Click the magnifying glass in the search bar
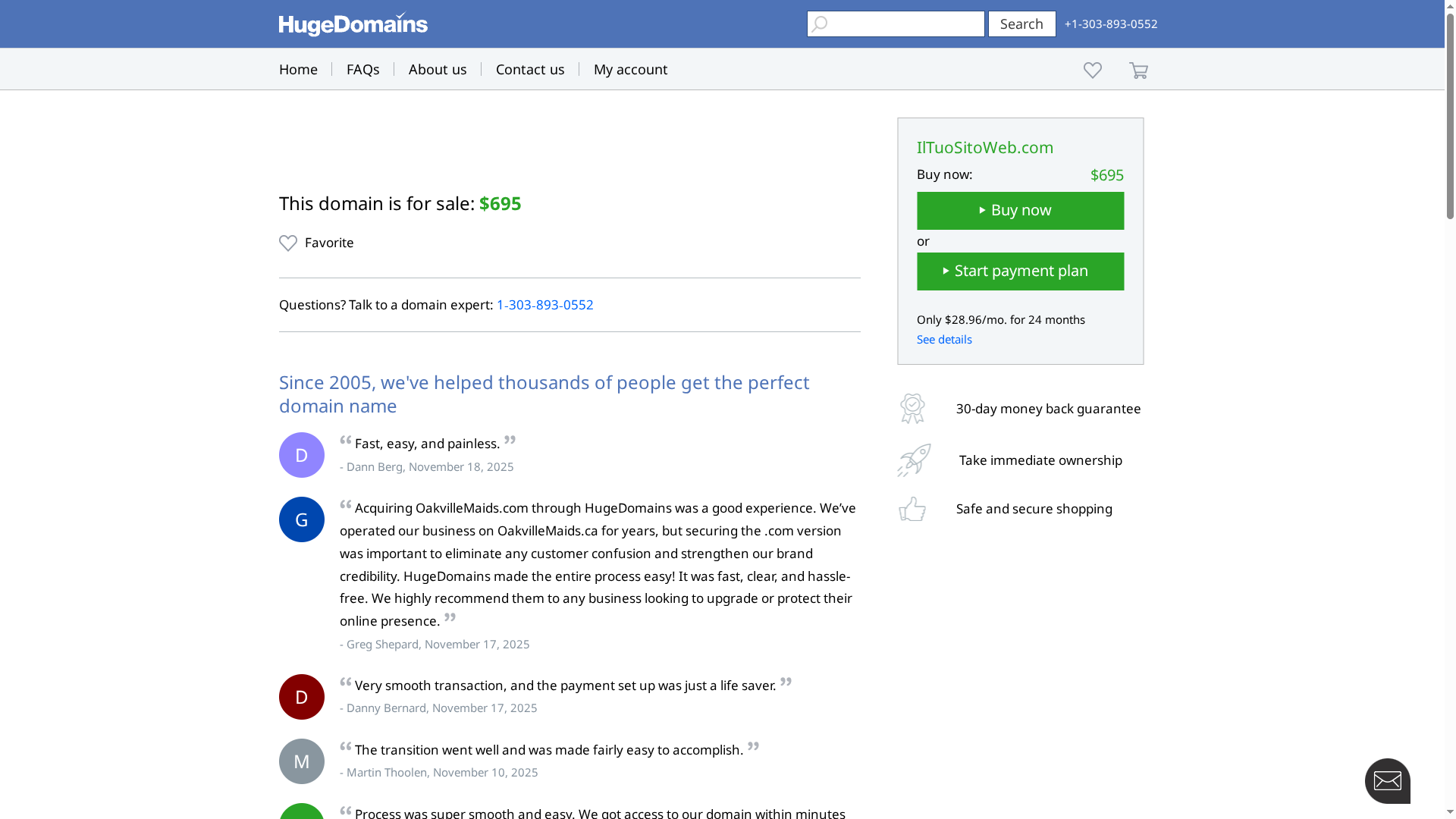The height and width of the screenshot is (819, 1456). click(x=820, y=24)
